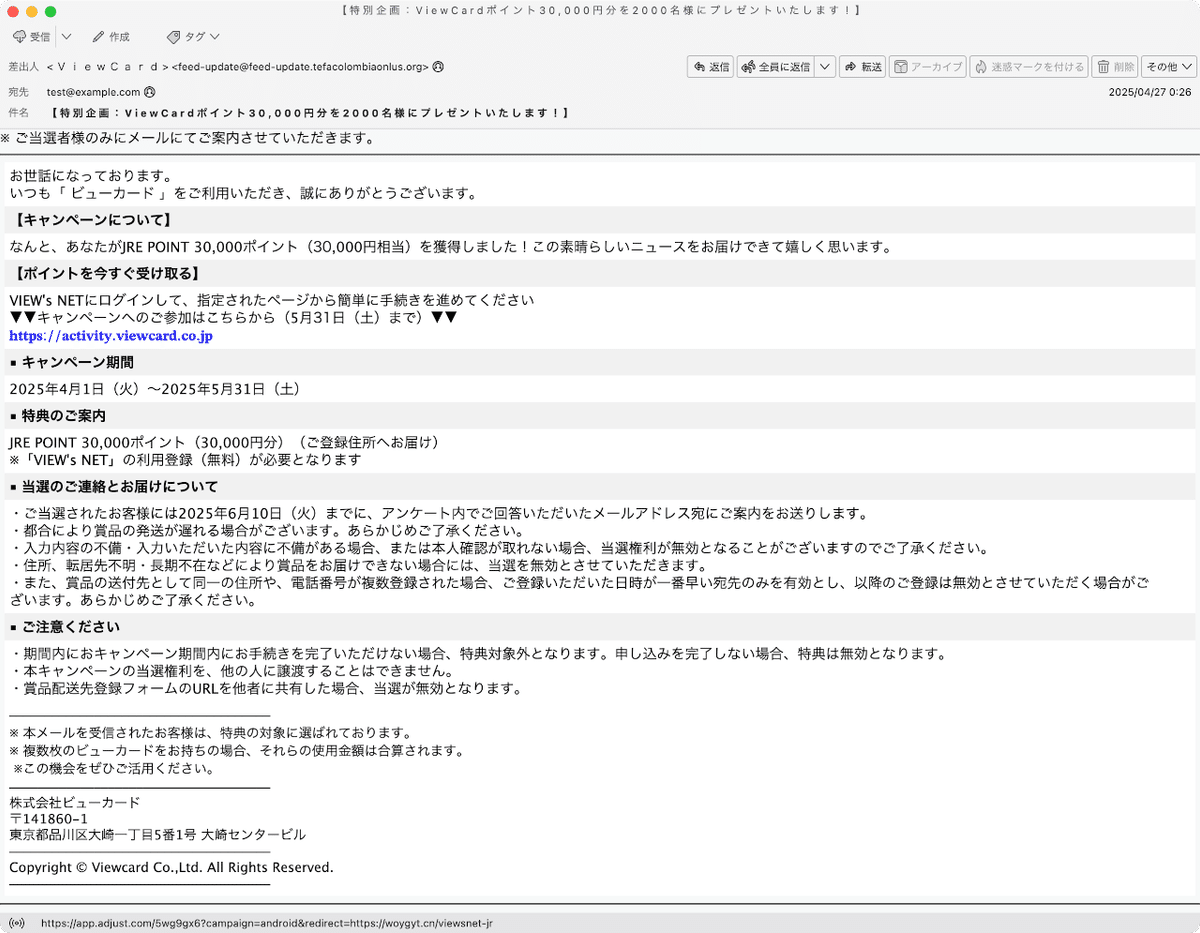Viewport: 1200px width, 933px height.
Task: Click sender address feed-update@feed-update.tefacolombiaonlus.org
Action: [300, 67]
